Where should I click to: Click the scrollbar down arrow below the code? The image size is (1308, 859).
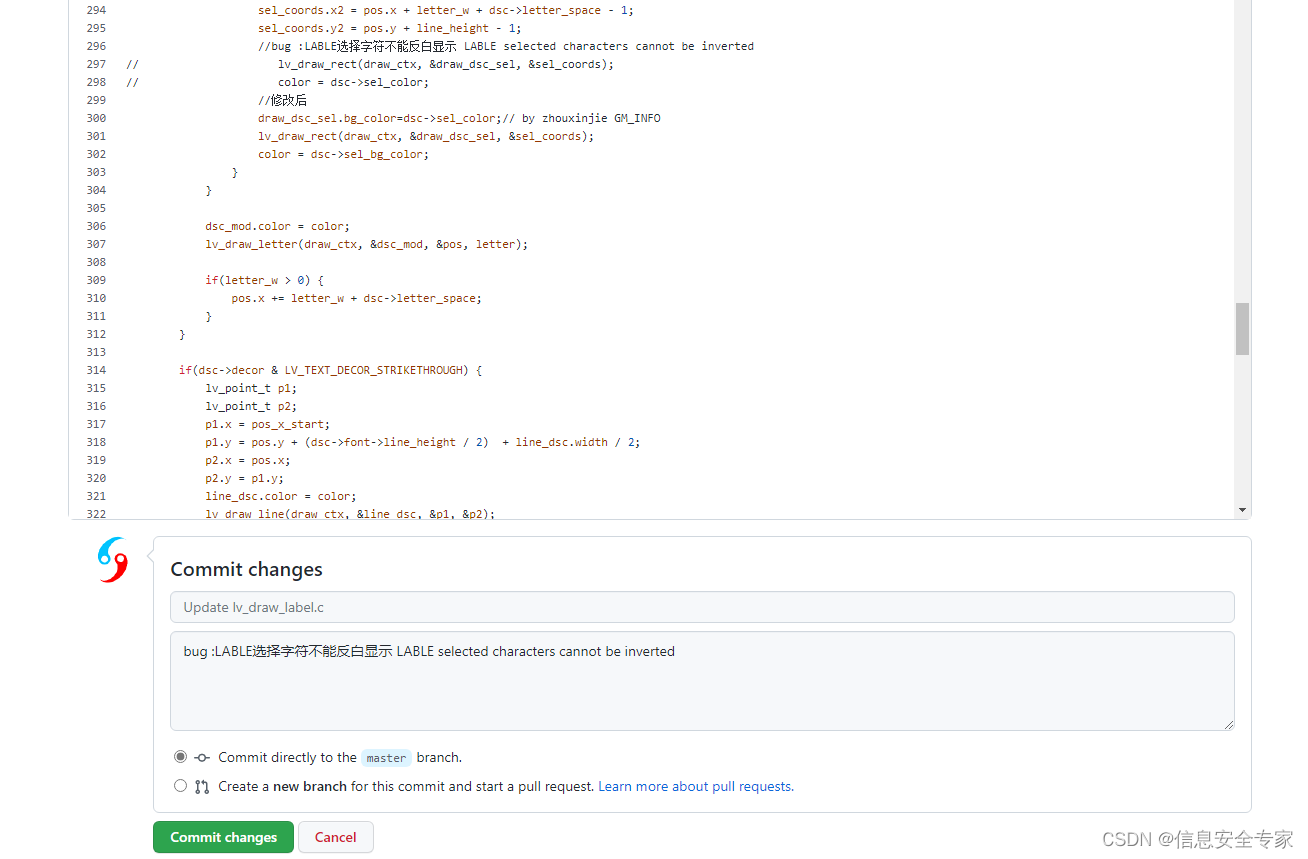click(1242, 509)
